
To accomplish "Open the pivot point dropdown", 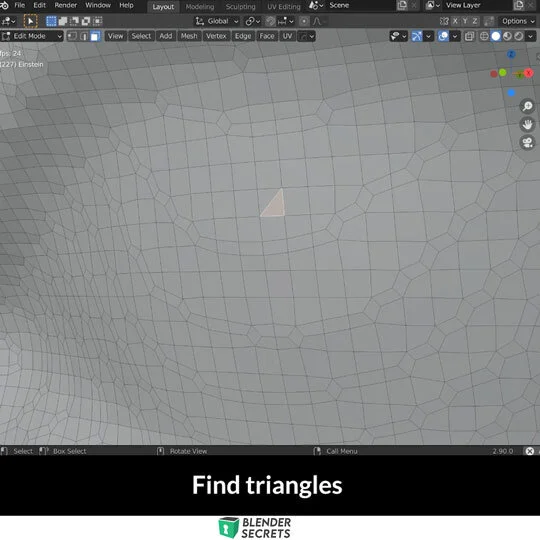I will click(253, 21).
